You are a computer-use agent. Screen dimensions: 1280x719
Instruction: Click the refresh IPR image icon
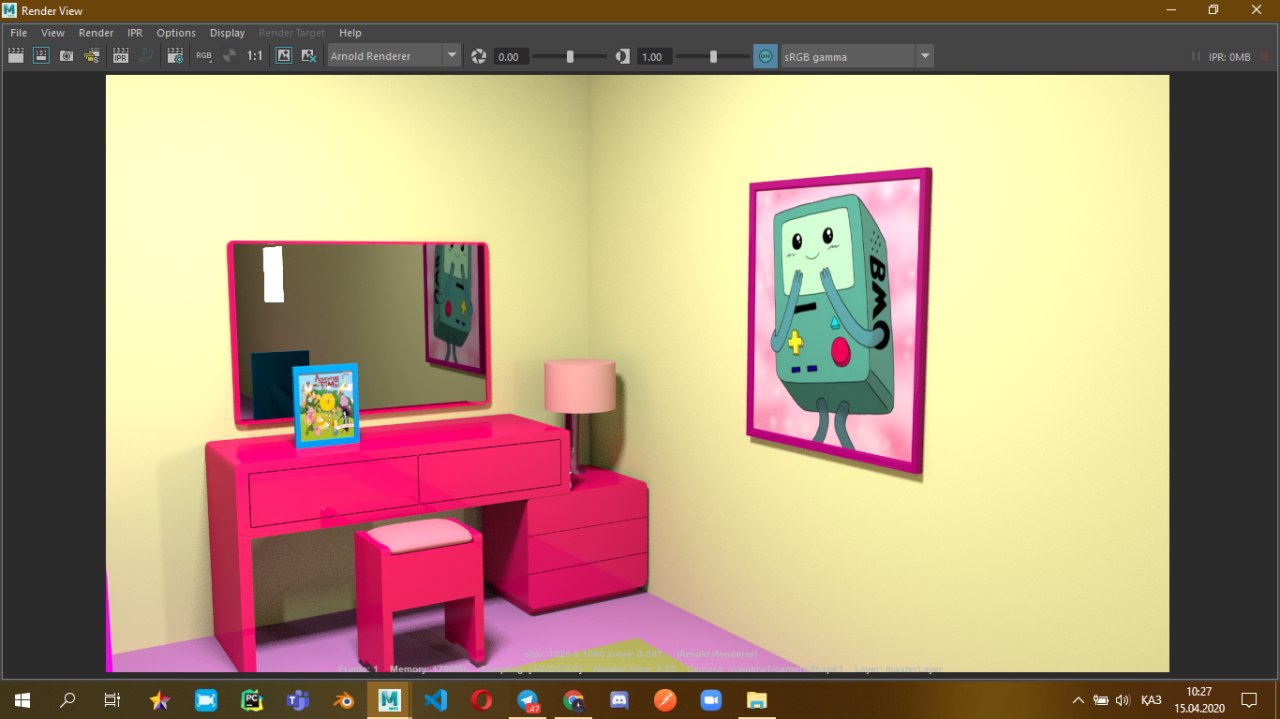coord(146,56)
